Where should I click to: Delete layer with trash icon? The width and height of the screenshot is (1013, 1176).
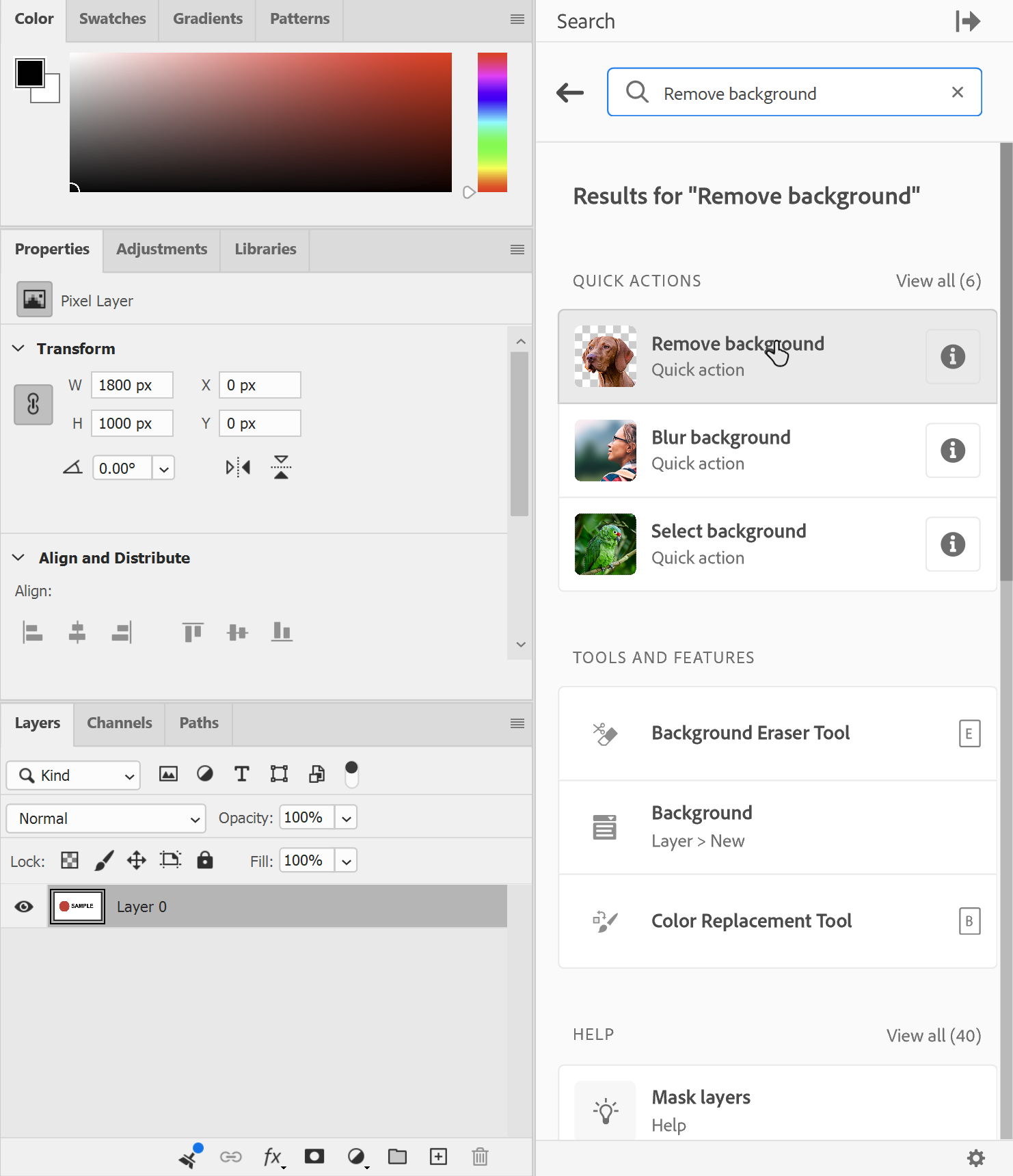click(x=480, y=1156)
